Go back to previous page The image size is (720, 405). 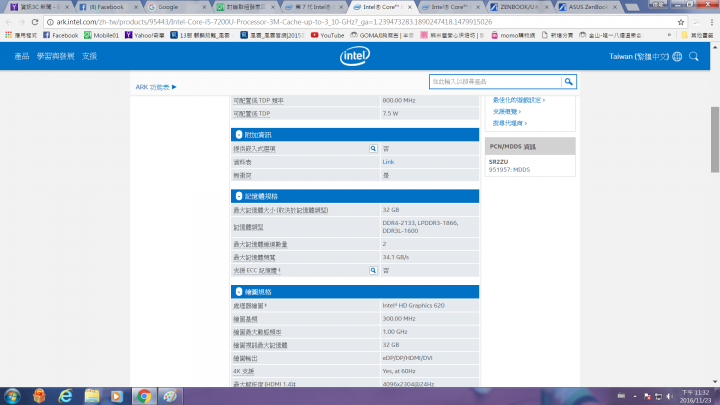9,22
